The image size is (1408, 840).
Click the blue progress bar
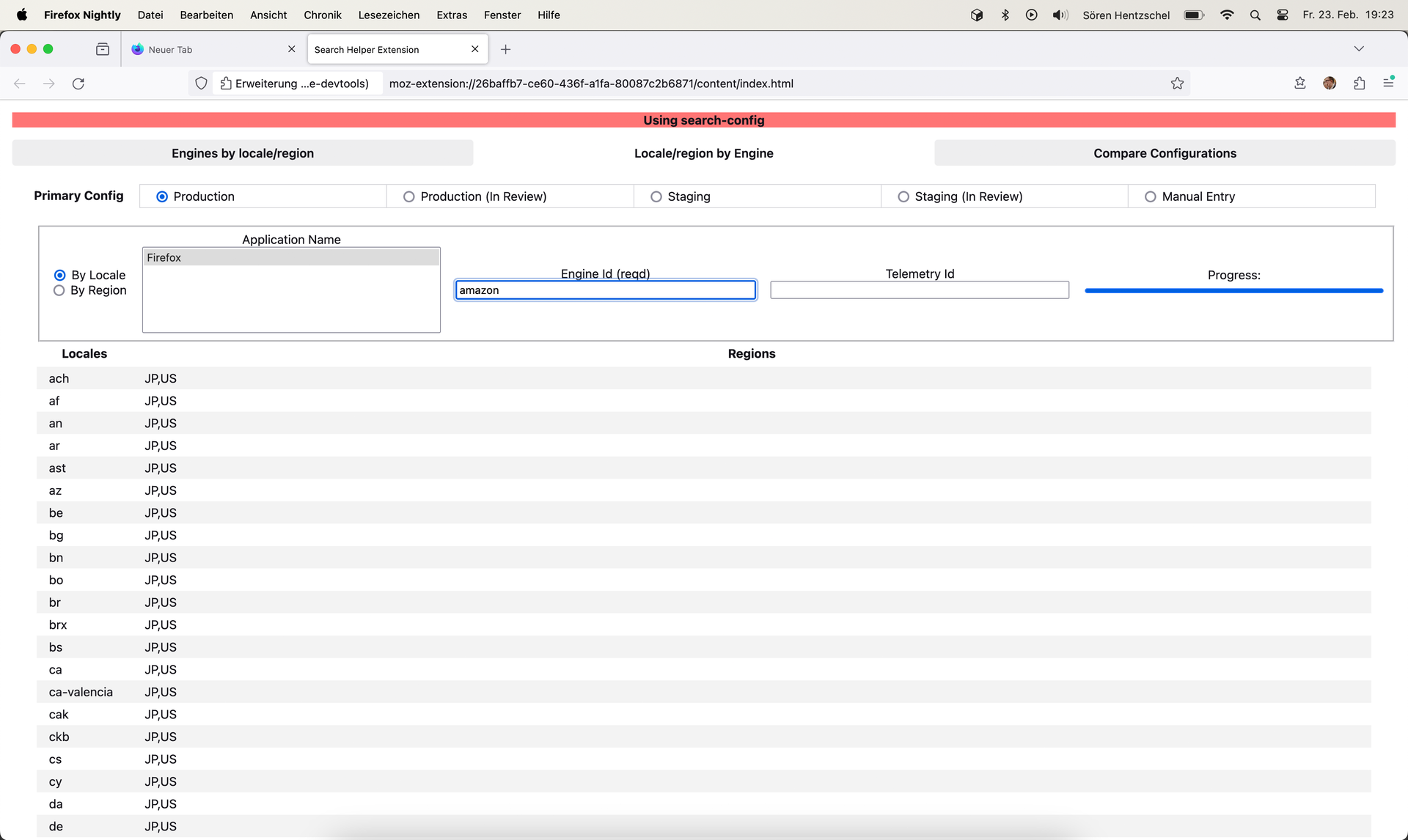[x=1233, y=291]
